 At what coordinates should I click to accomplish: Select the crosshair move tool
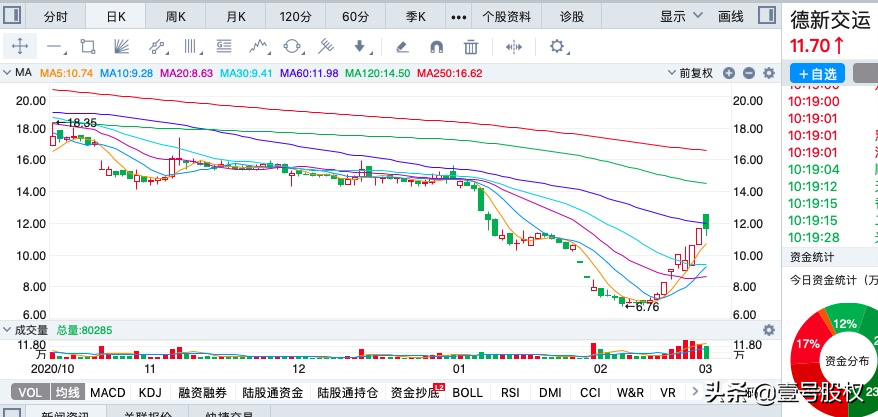(x=21, y=47)
